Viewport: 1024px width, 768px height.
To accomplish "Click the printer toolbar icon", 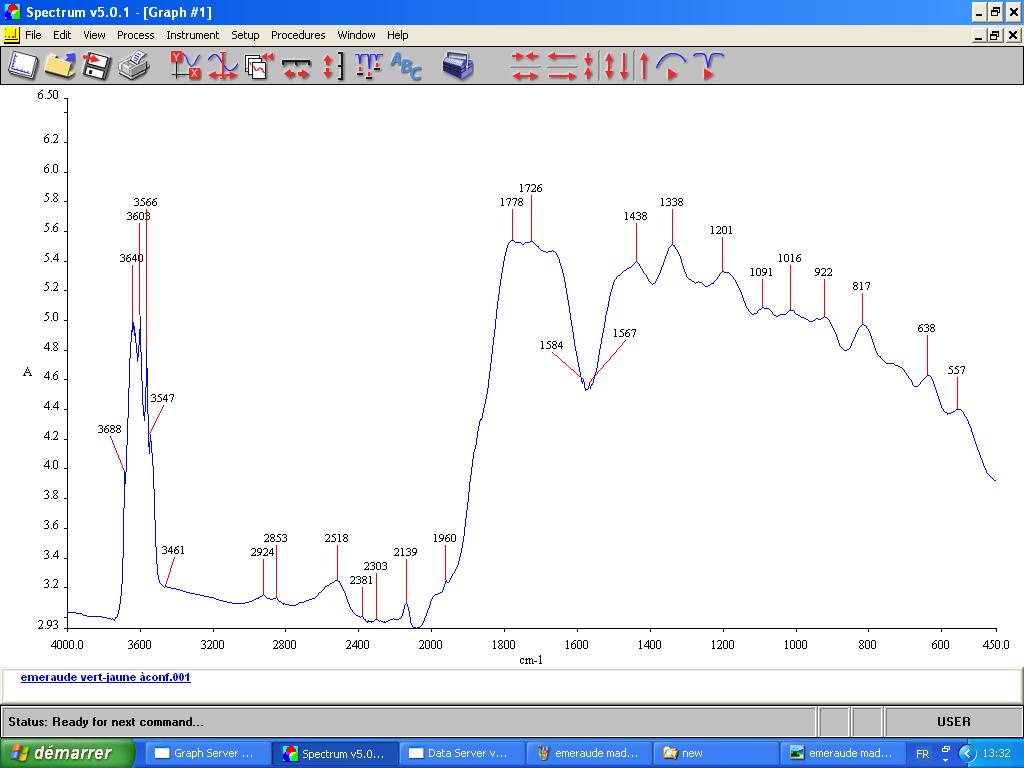I will pos(133,66).
